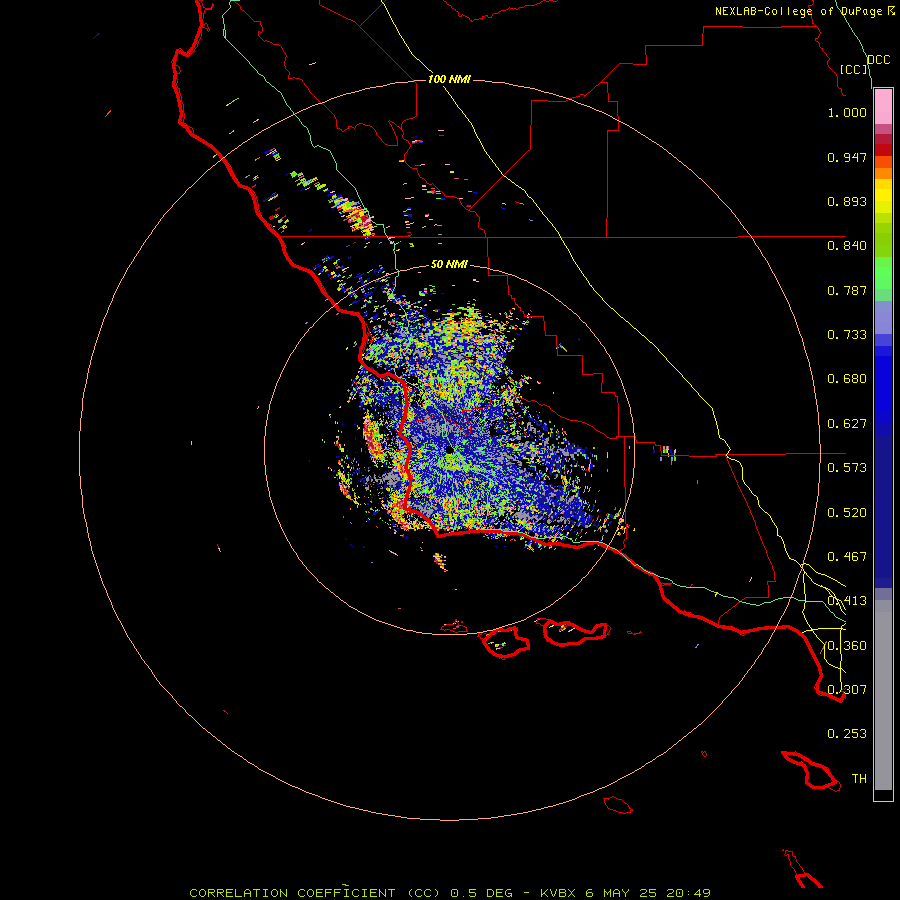Select the 0.680 scale value
Screen dimensions: 900x900
coord(847,379)
